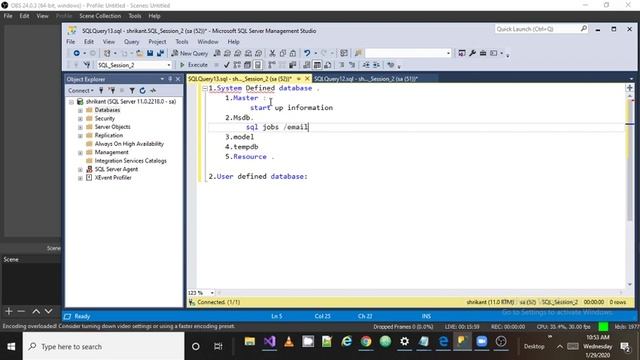Expand the Databases tree node
The image size is (640, 360).
tap(80, 110)
